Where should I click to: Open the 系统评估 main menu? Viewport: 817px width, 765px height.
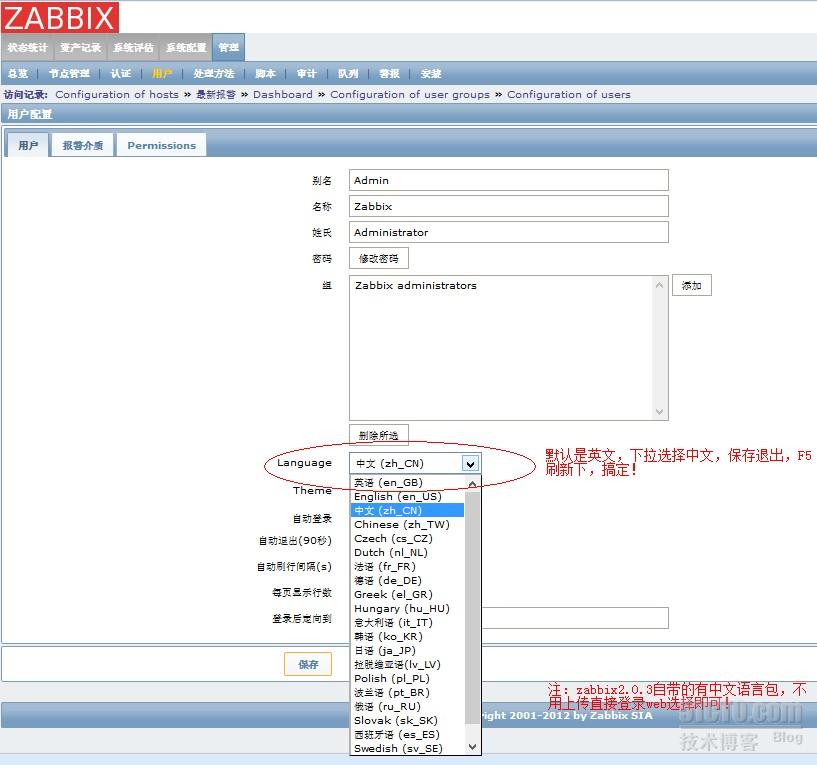coord(133,47)
